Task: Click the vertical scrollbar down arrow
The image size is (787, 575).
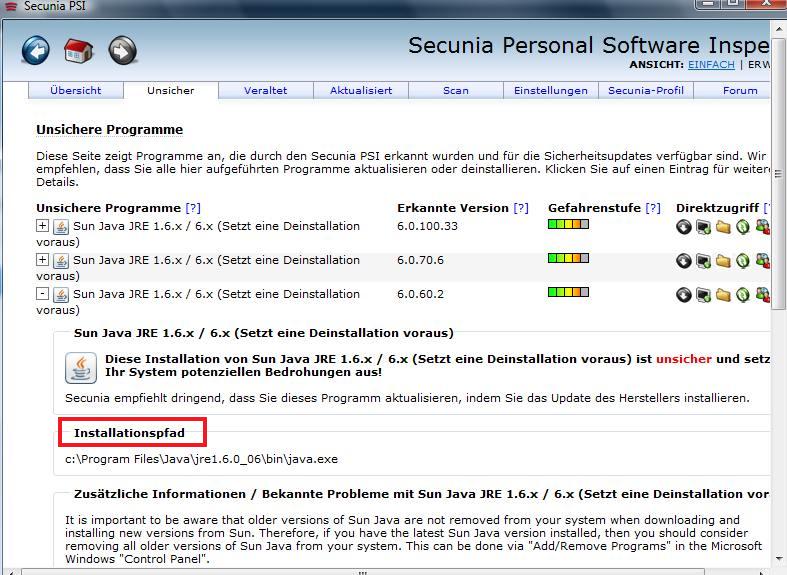Action: coord(778,558)
